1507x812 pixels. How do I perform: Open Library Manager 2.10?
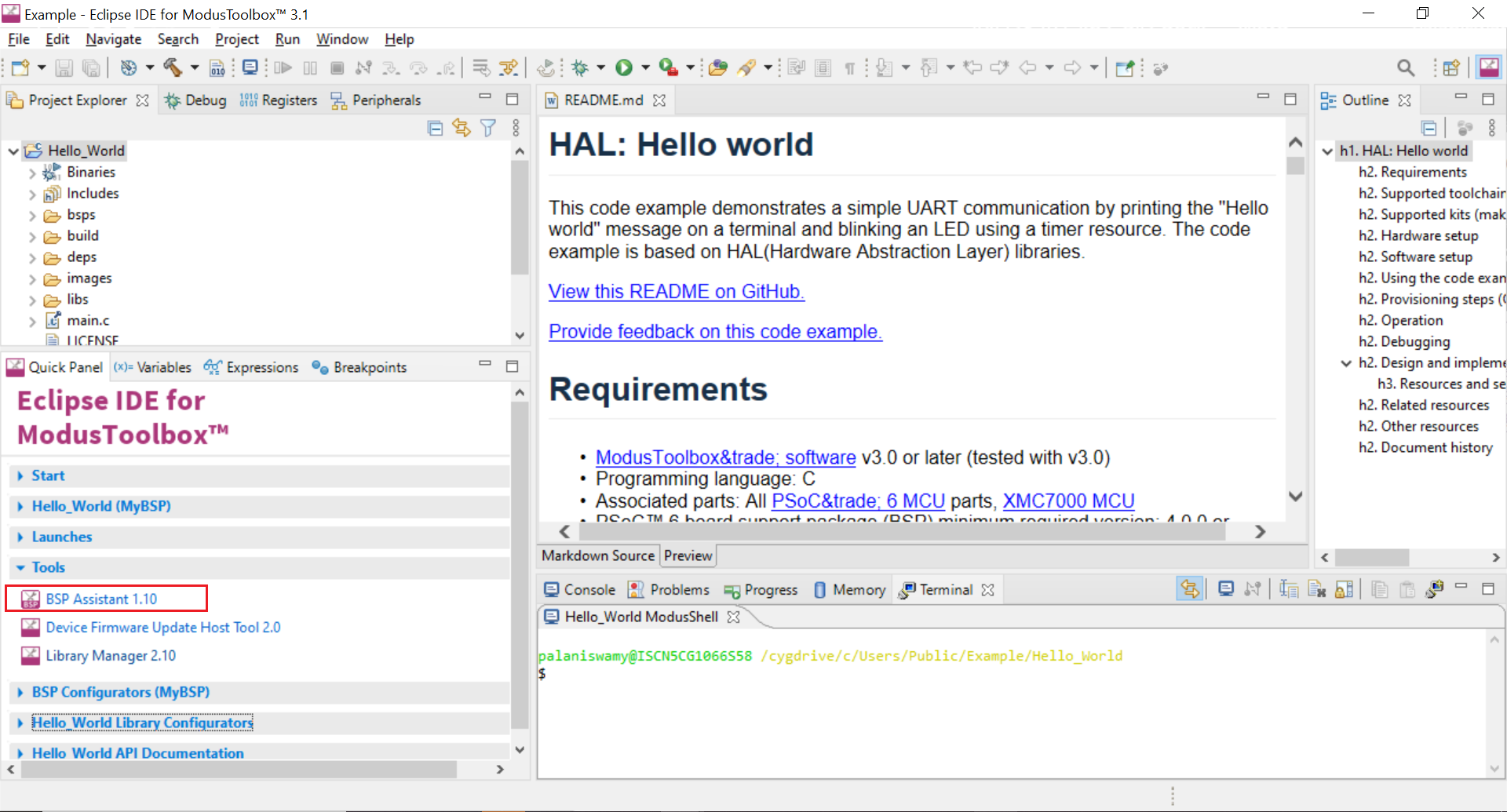coord(111,656)
